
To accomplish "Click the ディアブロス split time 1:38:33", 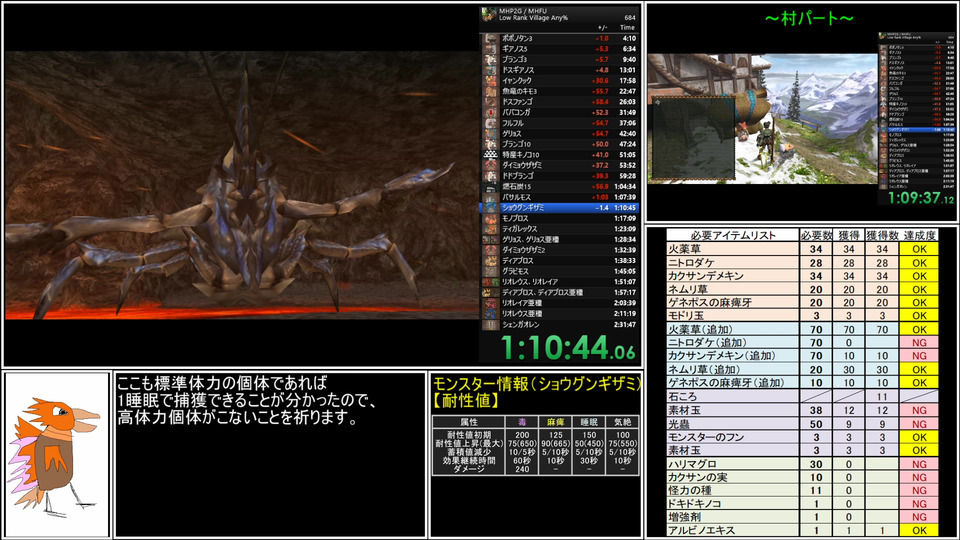I will (625, 260).
